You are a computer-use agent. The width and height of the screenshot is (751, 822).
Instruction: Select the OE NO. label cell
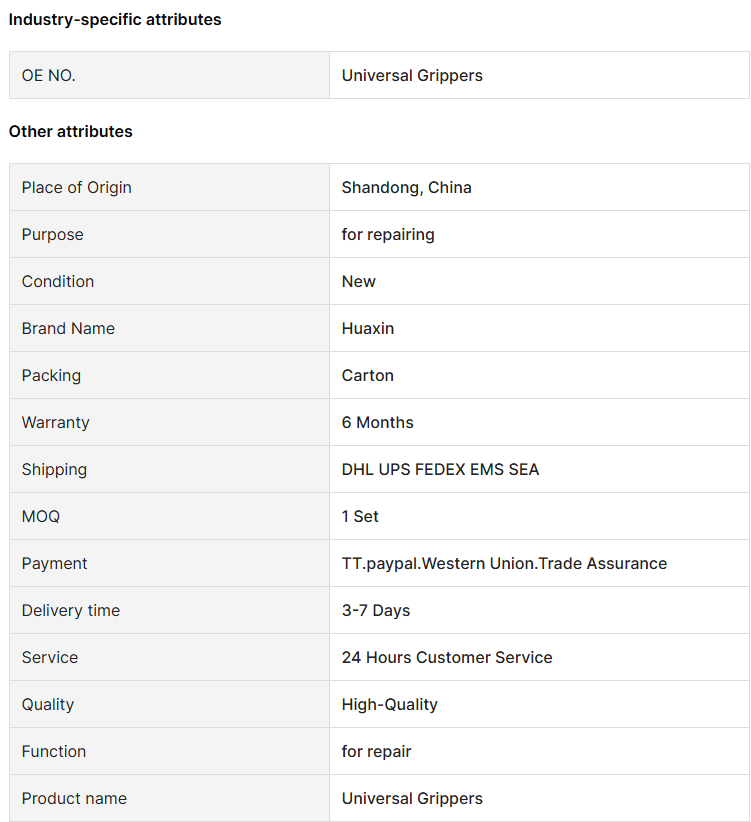tap(169, 75)
